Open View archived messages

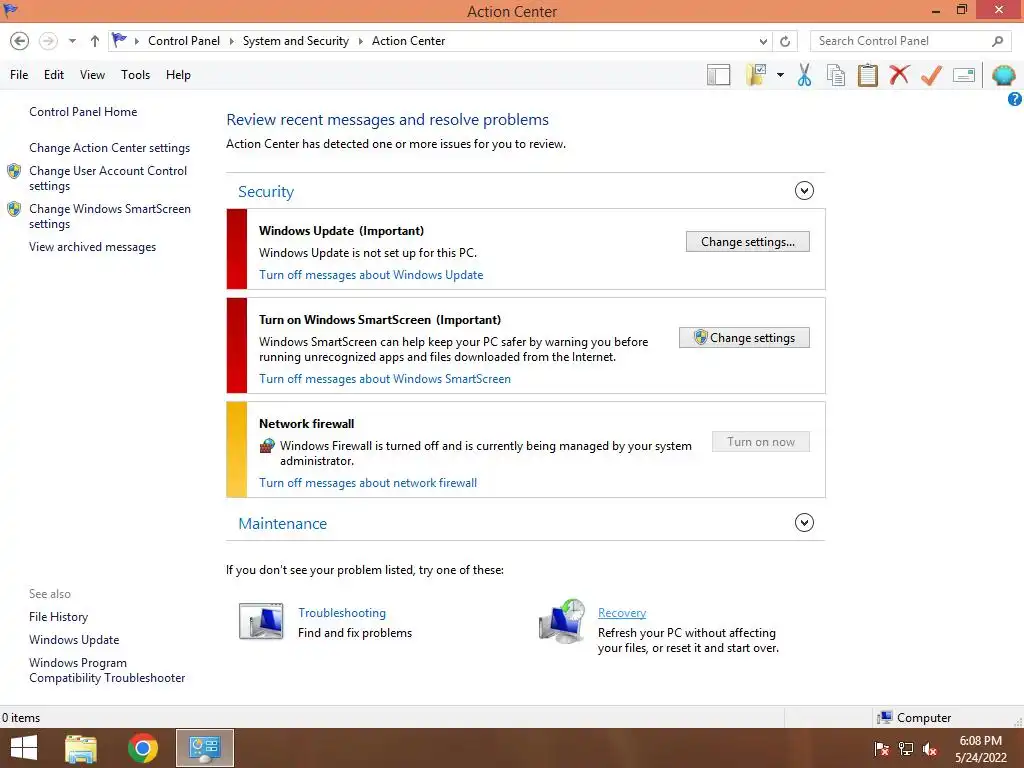(92, 247)
